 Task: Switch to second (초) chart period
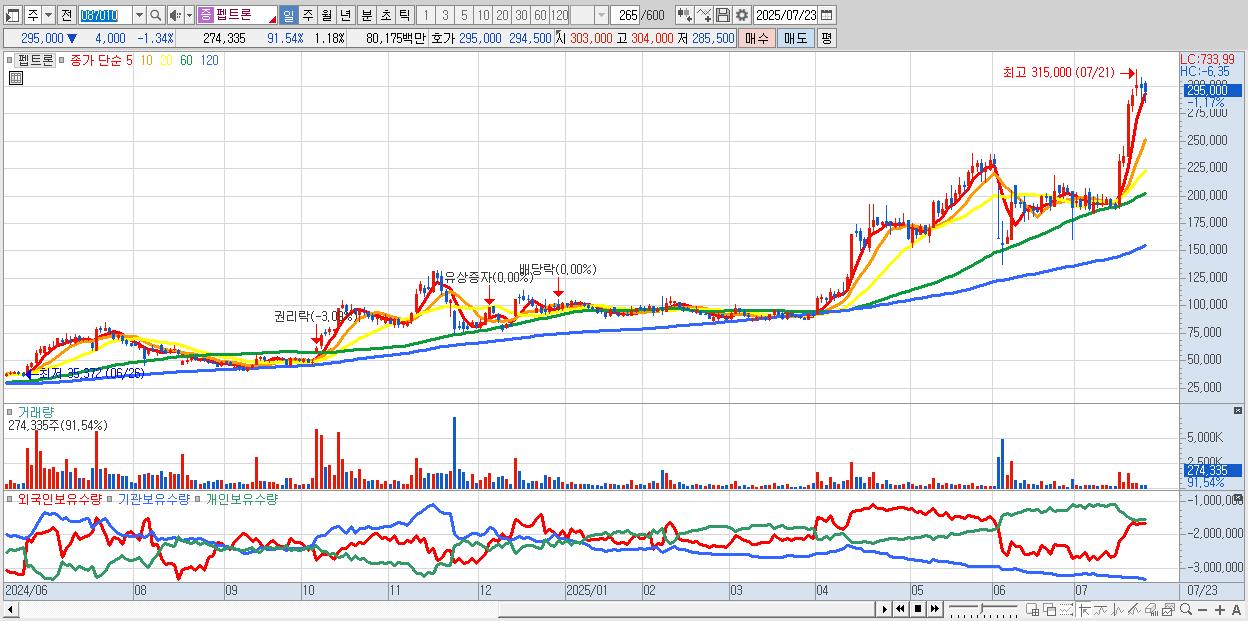(x=385, y=15)
